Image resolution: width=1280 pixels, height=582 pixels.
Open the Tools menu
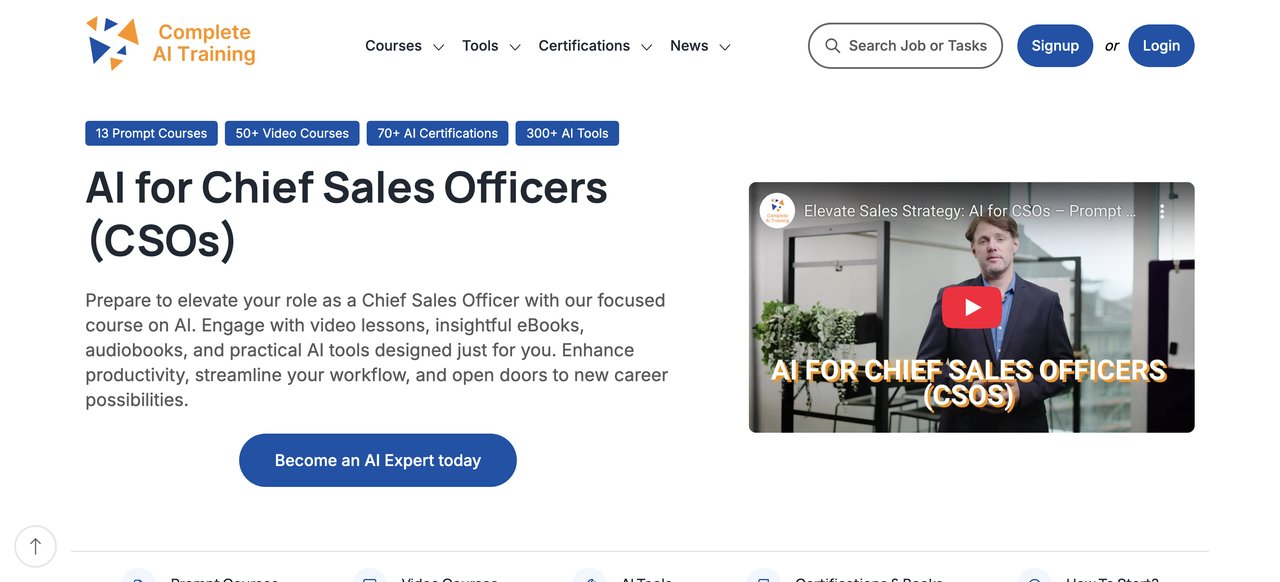tap(480, 46)
